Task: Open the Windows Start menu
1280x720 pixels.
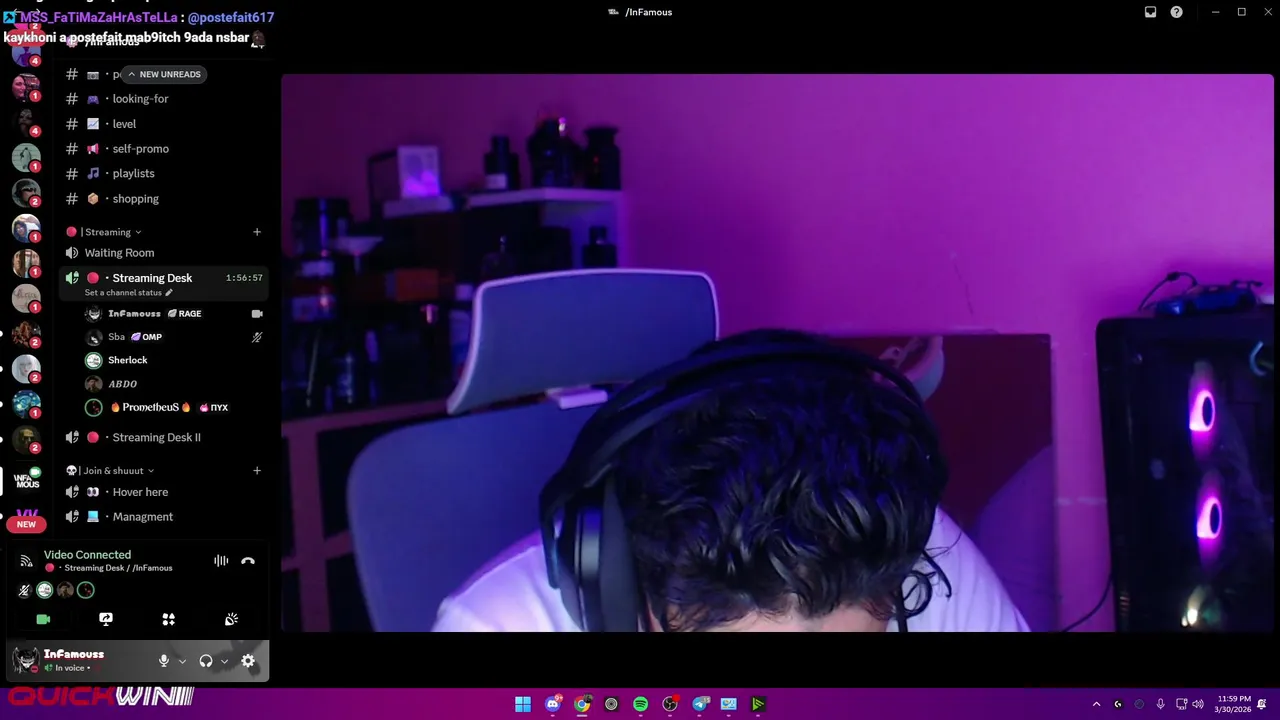Action: click(523, 704)
